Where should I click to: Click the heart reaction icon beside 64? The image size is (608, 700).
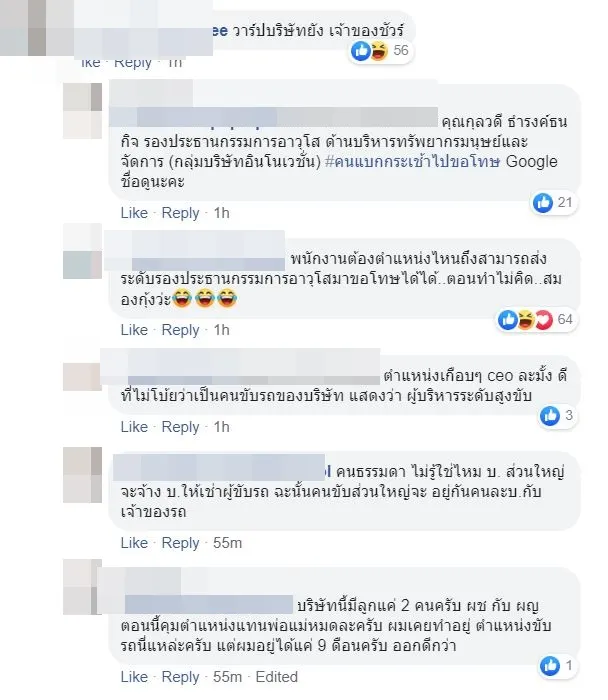coord(544,320)
